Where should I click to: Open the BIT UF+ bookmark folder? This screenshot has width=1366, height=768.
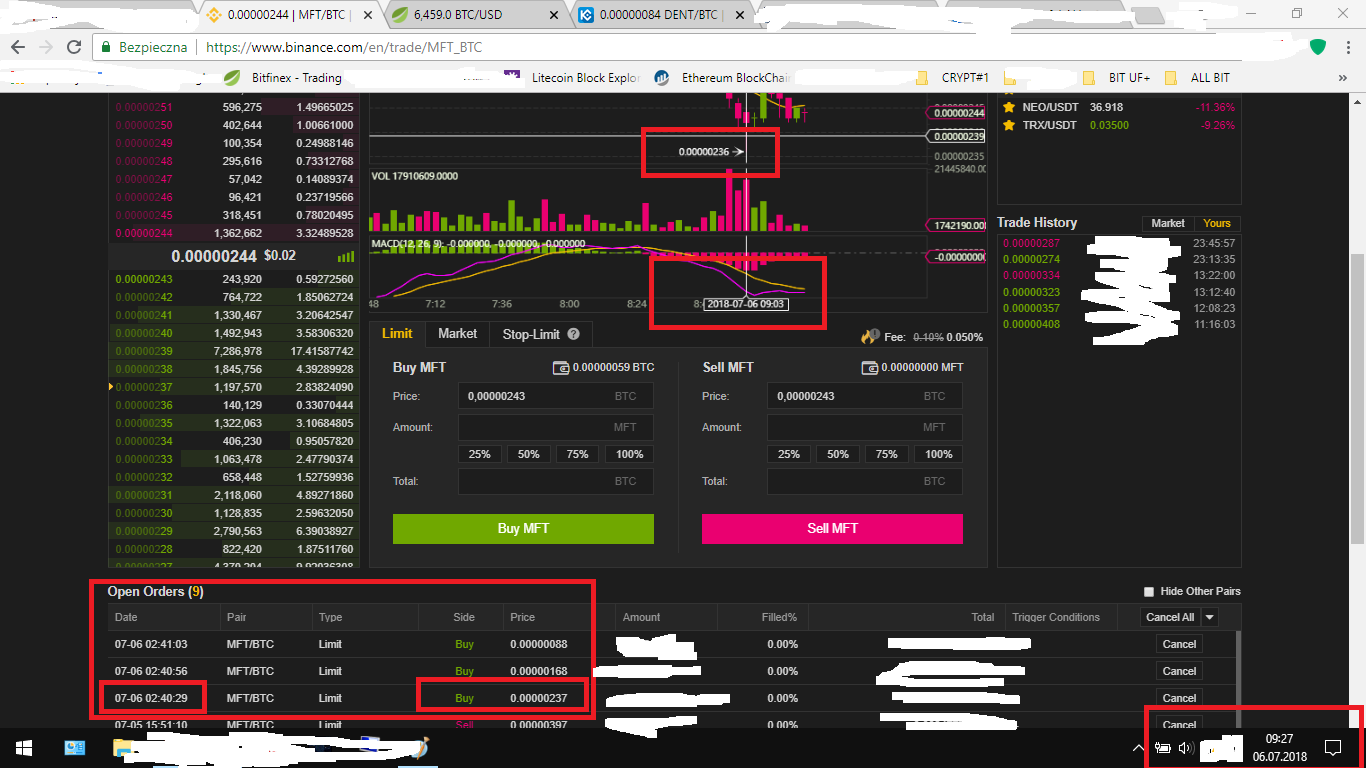point(1118,77)
